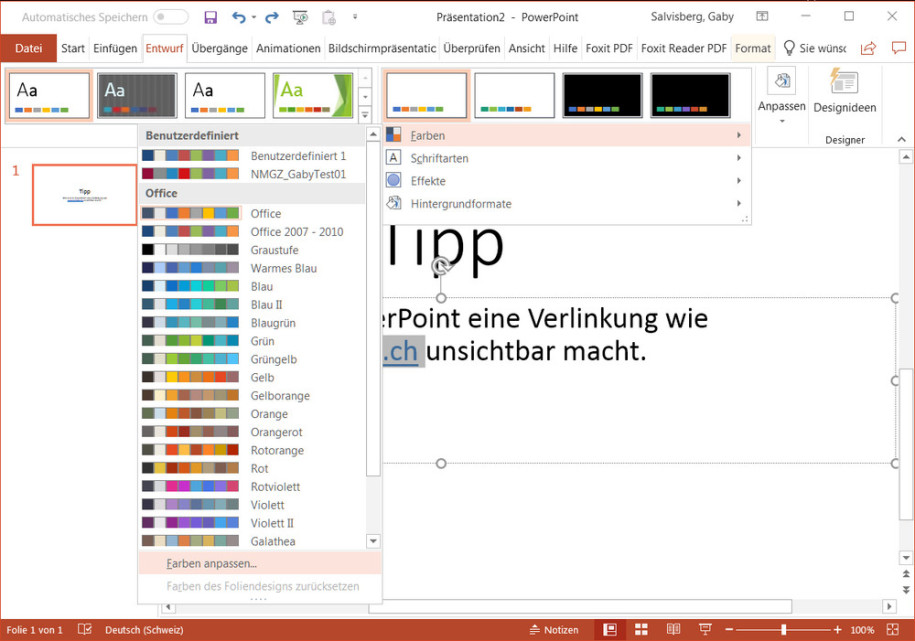Switch to Normal view in status bar
Viewport: 915px width, 641px height.
coord(610,629)
